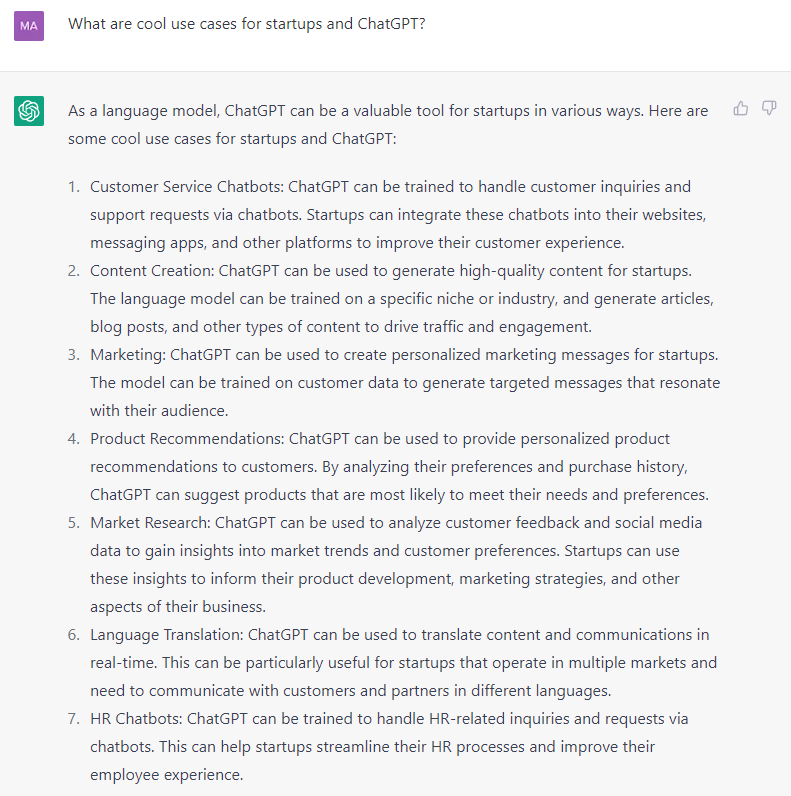Click list number 4 marker
Screen dimensions: 791x796
[73, 439]
